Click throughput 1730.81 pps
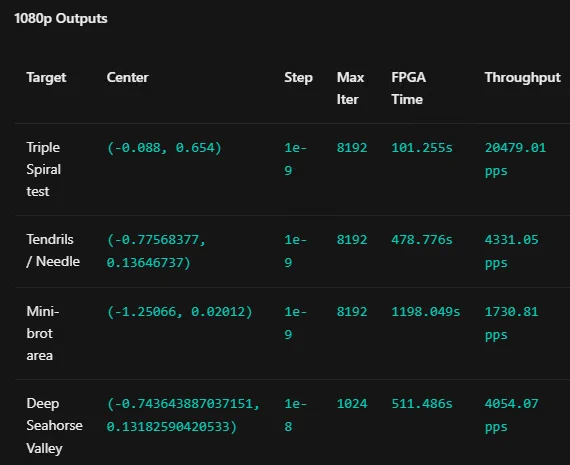 (x=511, y=323)
